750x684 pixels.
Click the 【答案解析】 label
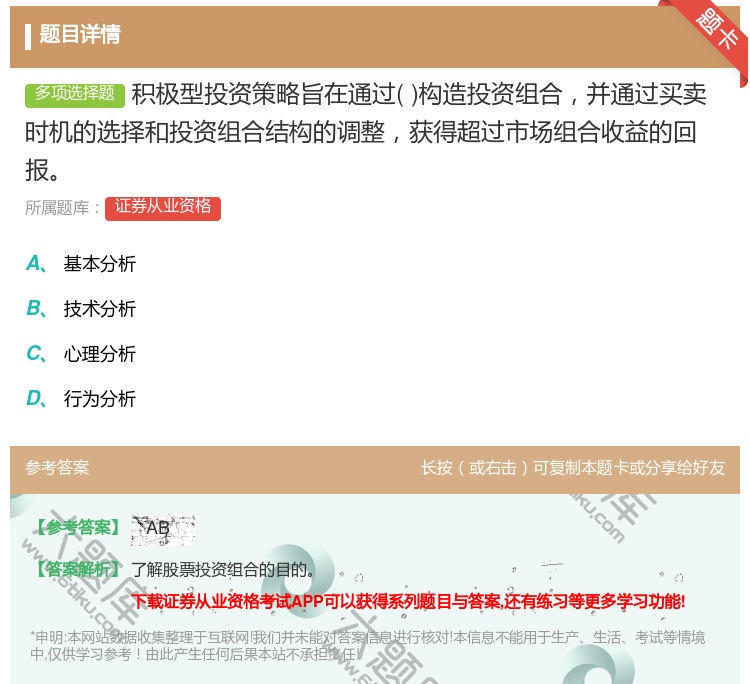pyautogui.click(x=77, y=569)
